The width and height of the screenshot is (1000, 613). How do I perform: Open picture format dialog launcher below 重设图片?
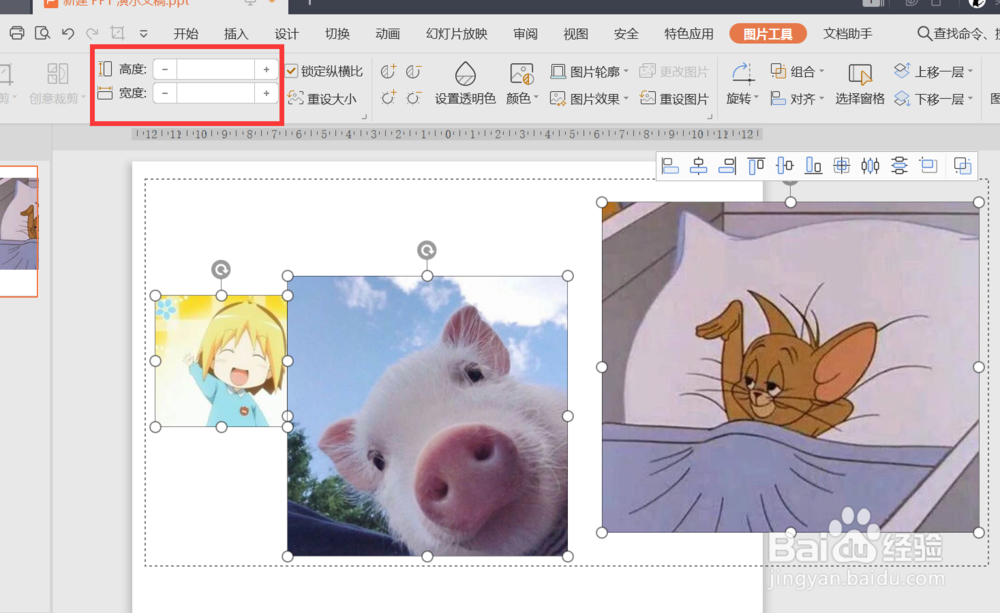point(709,117)
